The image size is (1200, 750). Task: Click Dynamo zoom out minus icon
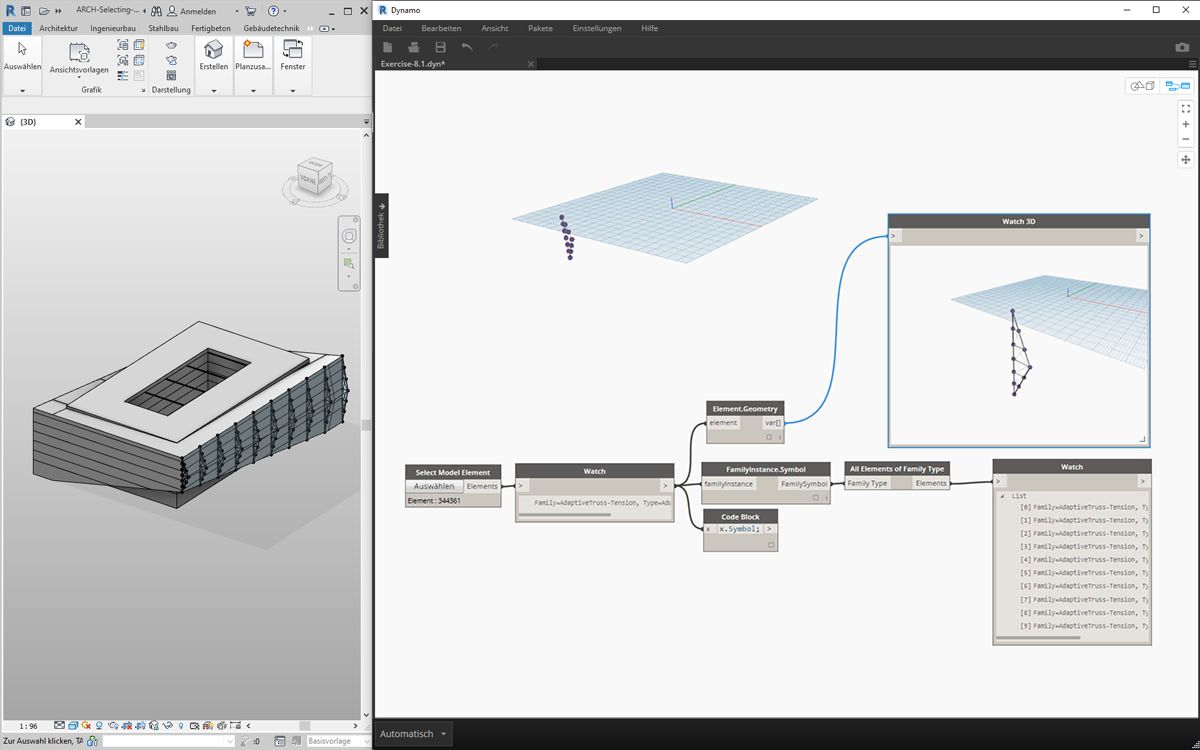coord(1186,139)
